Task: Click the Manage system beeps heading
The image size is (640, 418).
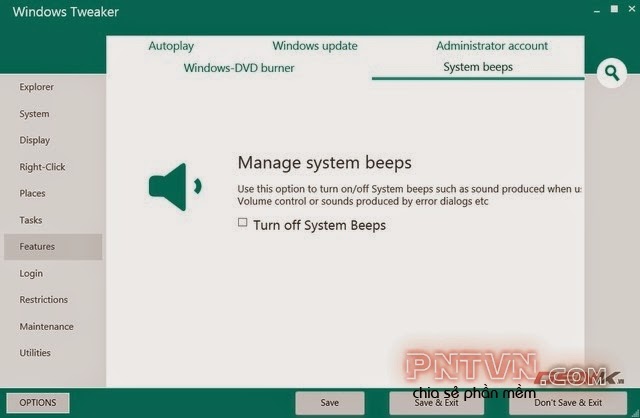Action: [324, 163]
